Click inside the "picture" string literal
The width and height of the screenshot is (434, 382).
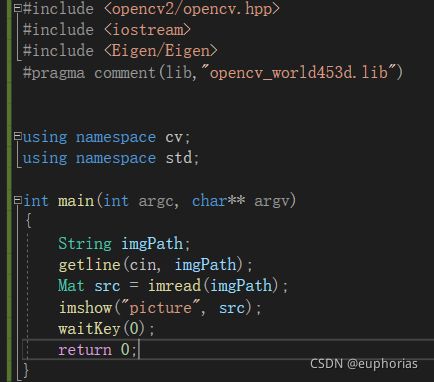161,307
